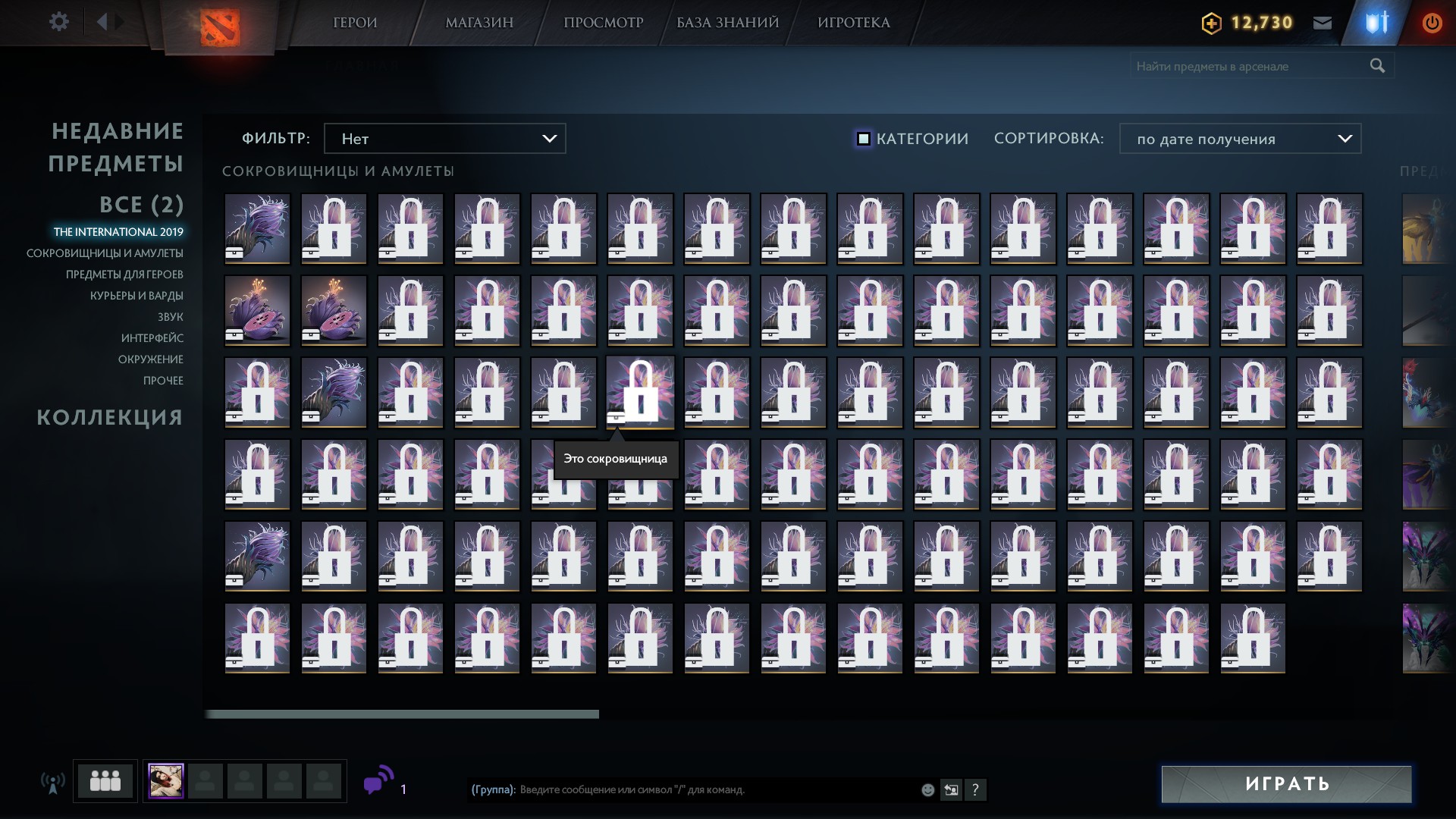The height and width of the screenshot is (819, 1456).
Task: Click the armory shield icon
Action: [1376, 23]
